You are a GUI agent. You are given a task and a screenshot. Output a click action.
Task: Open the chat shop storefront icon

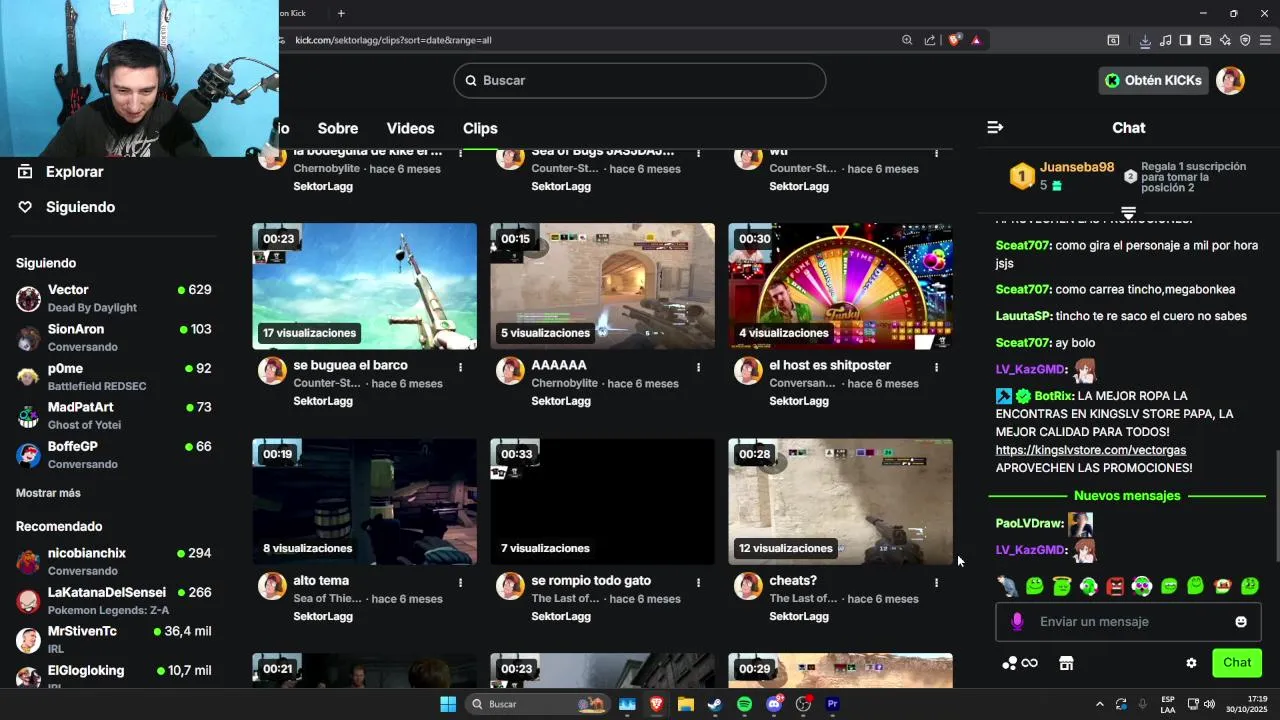point(1066,663)
